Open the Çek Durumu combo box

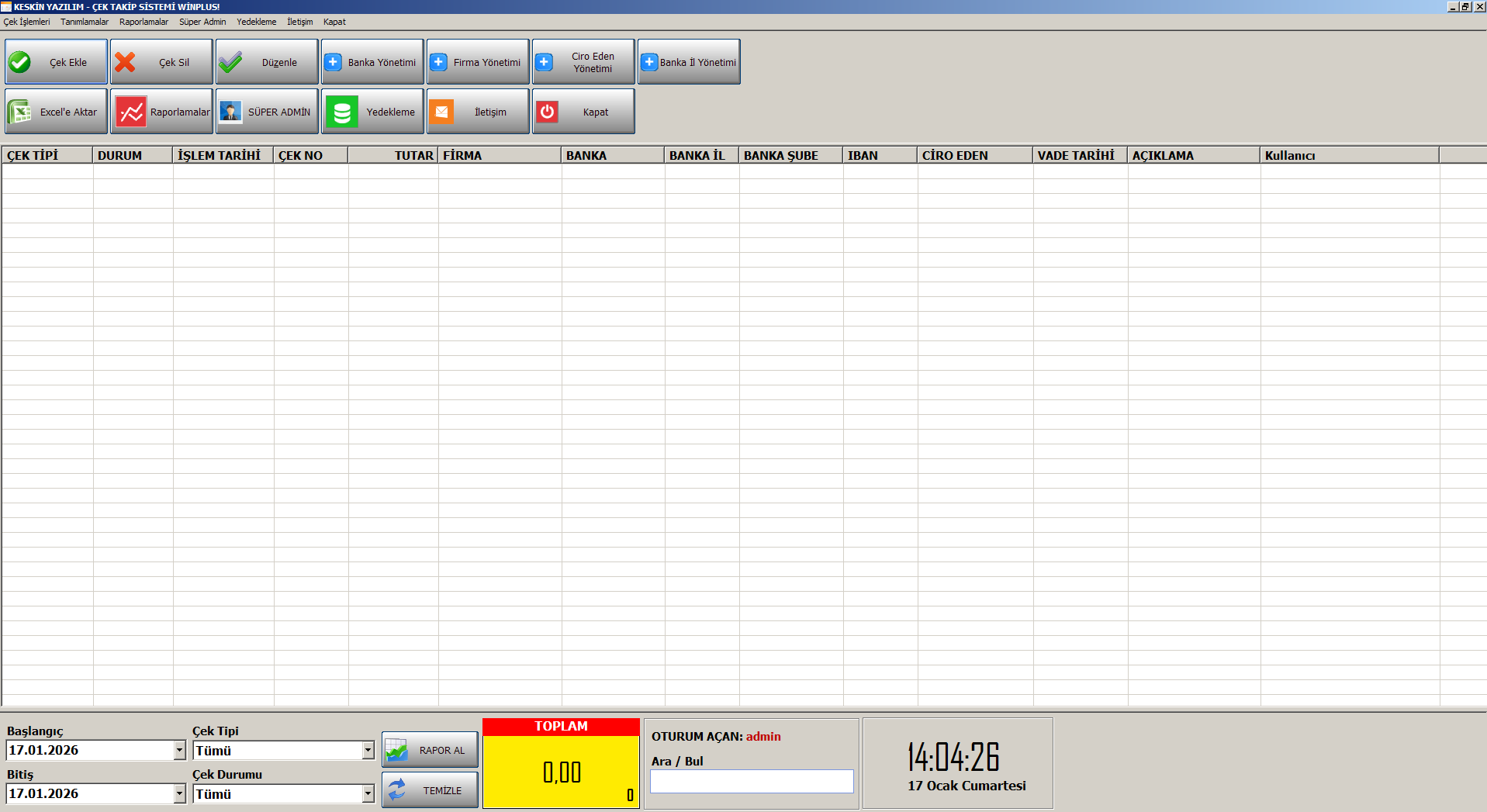coord(368,793)
